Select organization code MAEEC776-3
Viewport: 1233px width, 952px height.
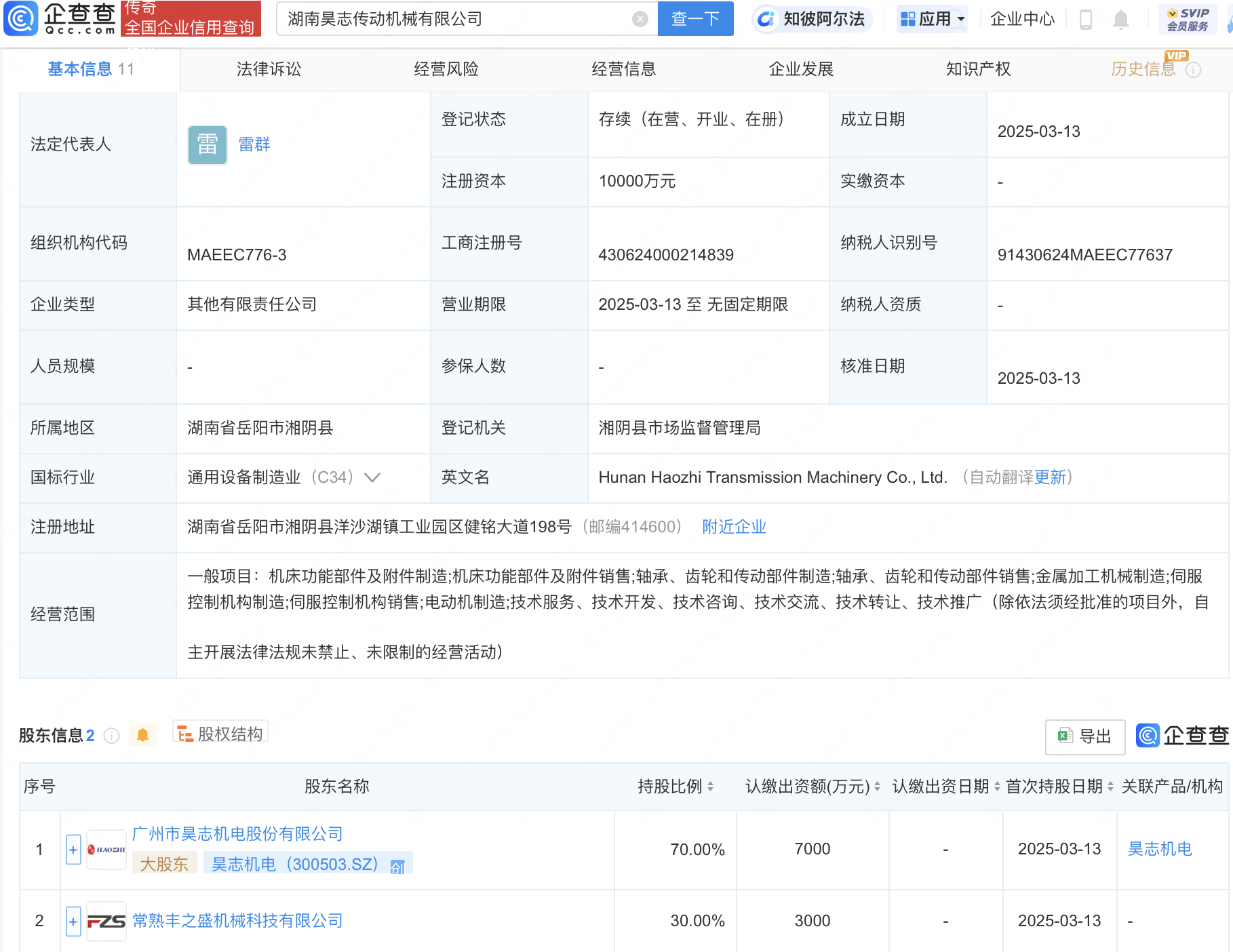[237, 255]
